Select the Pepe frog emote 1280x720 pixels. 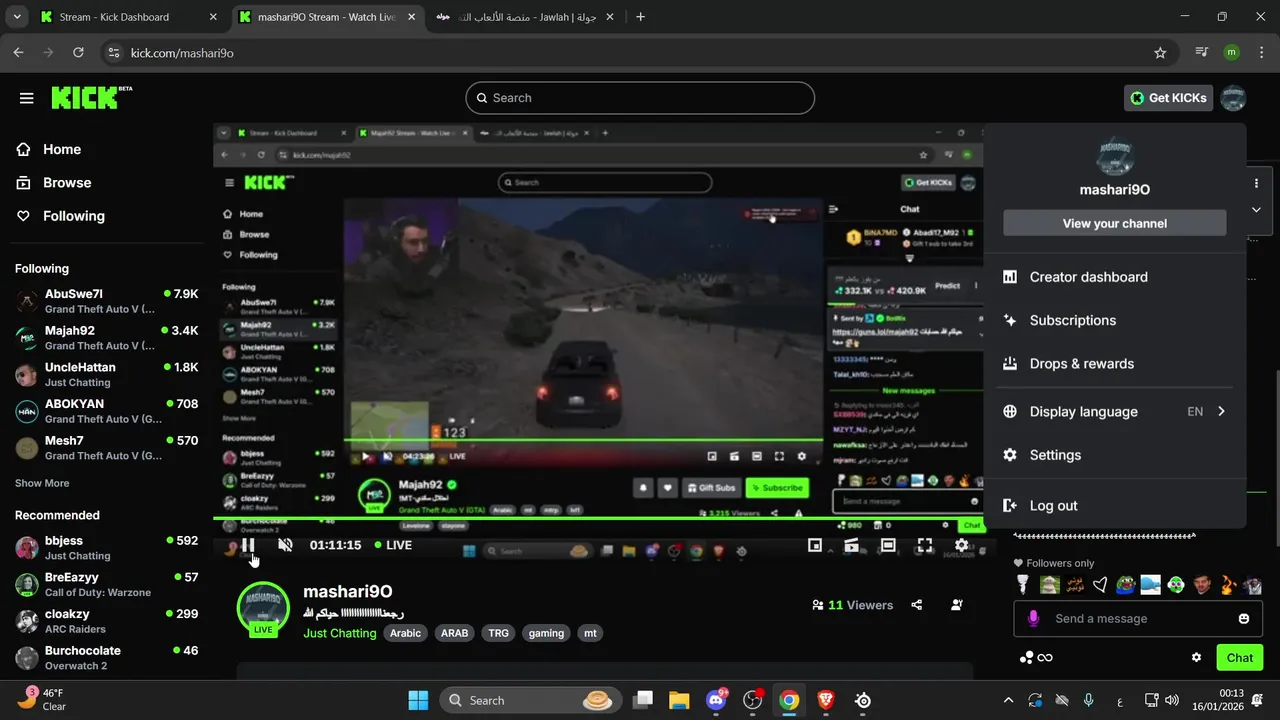coord(1125,585)
